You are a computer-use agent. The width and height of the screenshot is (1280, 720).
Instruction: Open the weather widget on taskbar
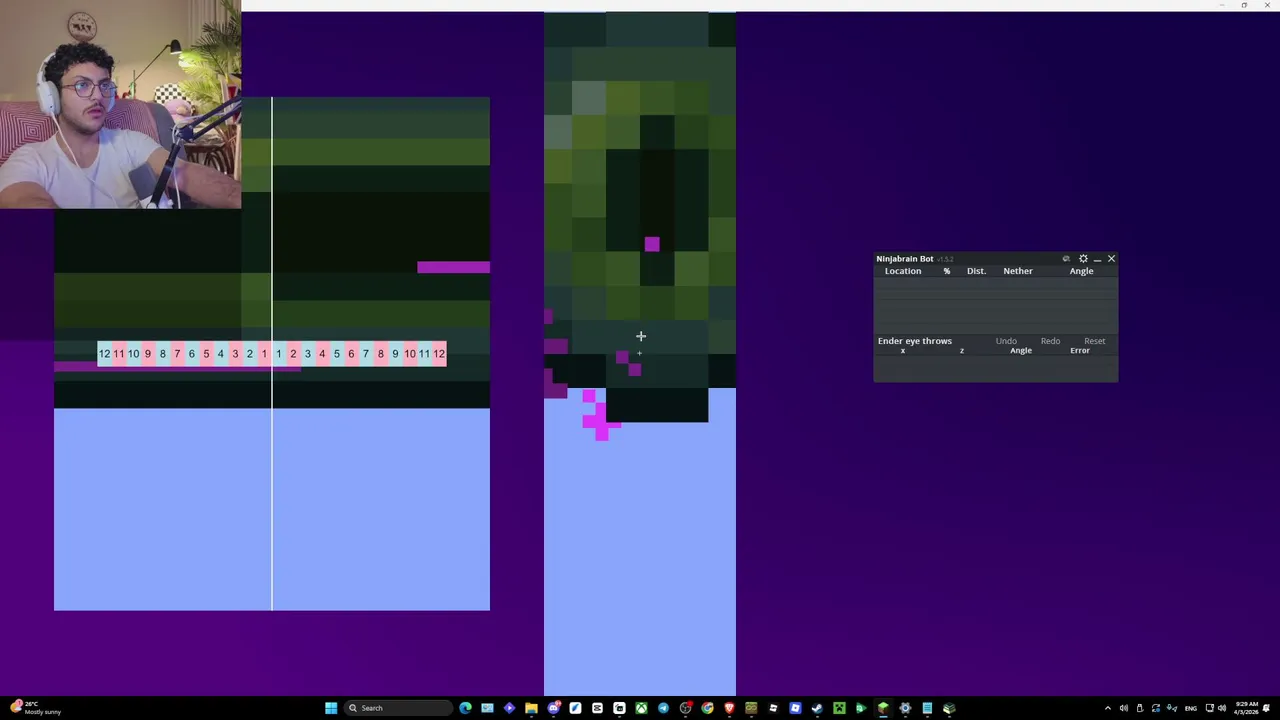tap(35, 708)
